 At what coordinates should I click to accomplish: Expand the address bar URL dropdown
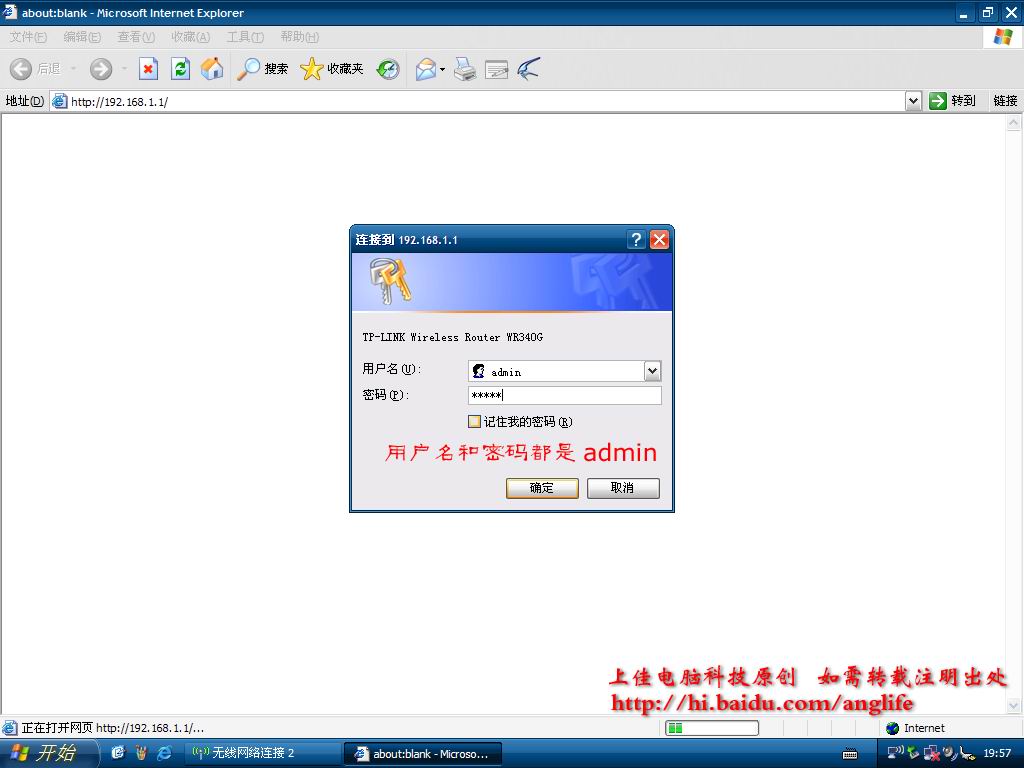click(x=914, y=101)
